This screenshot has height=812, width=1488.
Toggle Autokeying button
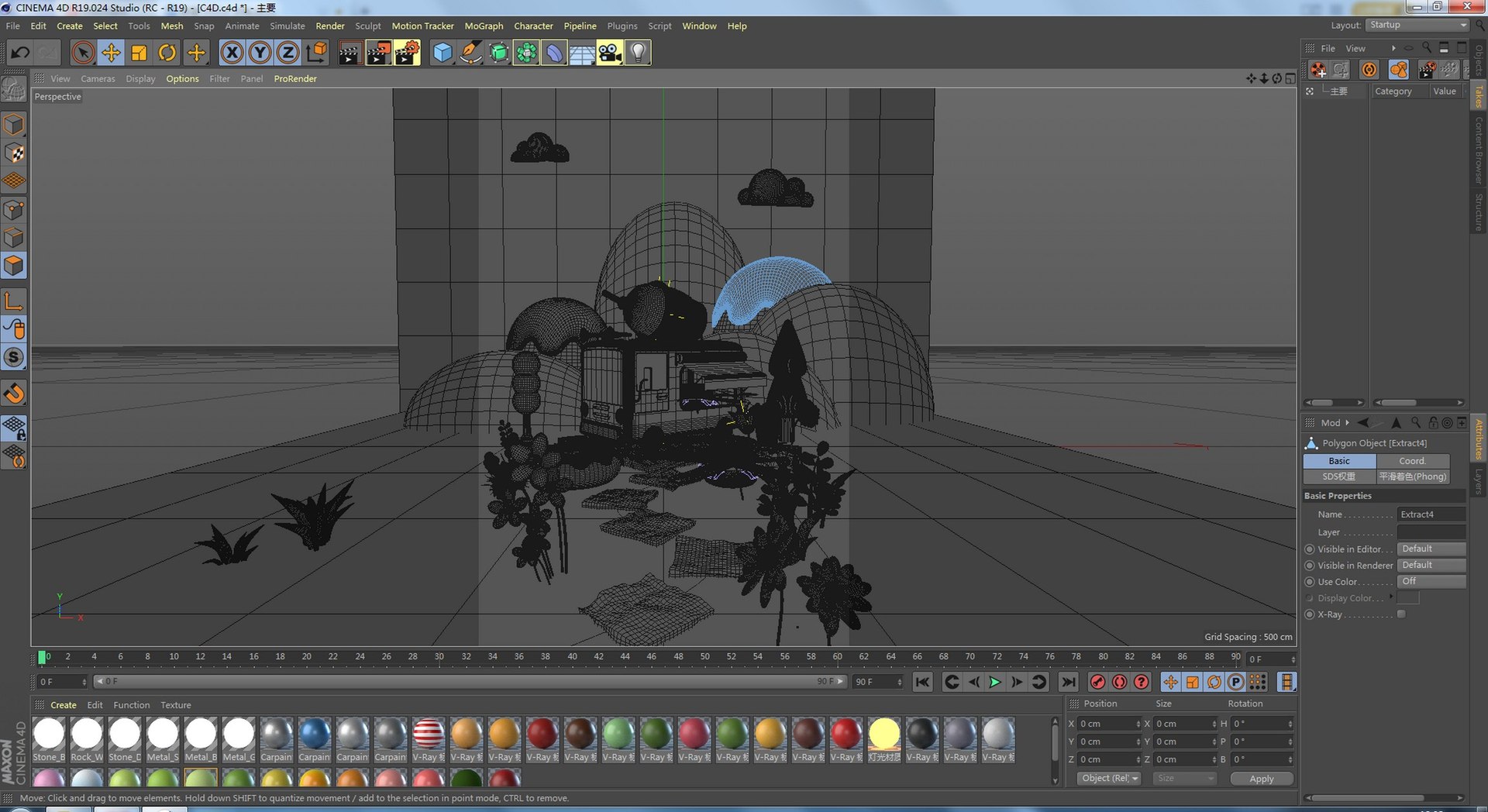coord(1119,682)
